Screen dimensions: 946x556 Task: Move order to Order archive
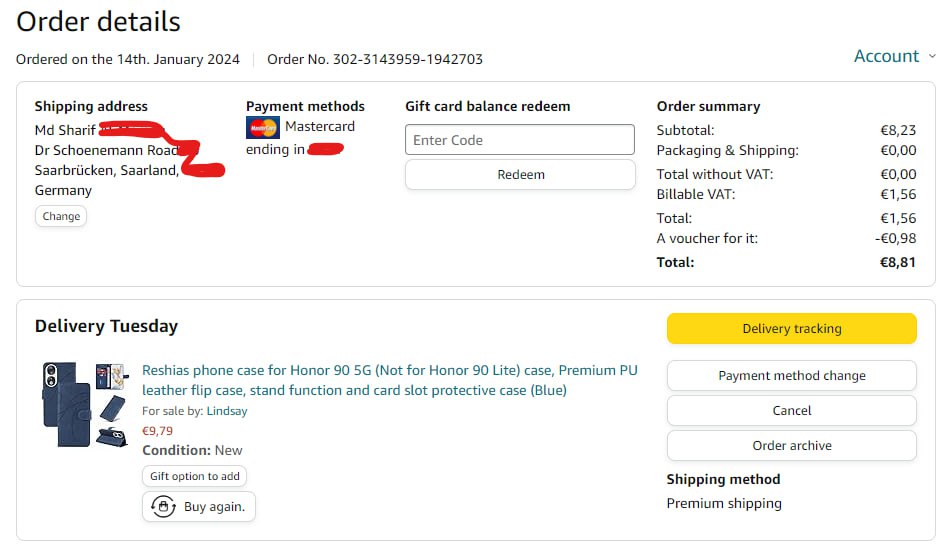791,446
